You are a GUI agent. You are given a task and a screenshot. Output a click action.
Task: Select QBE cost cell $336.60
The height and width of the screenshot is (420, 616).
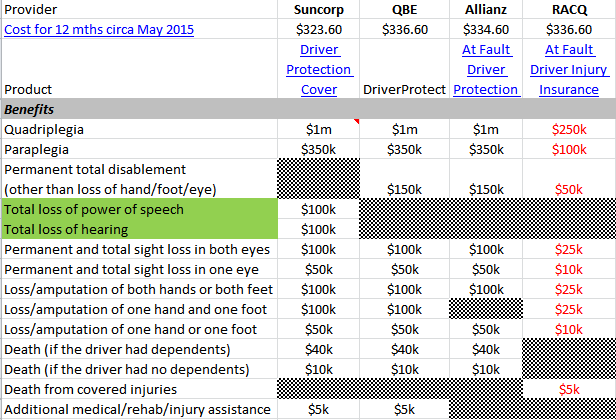coord(405,29)
